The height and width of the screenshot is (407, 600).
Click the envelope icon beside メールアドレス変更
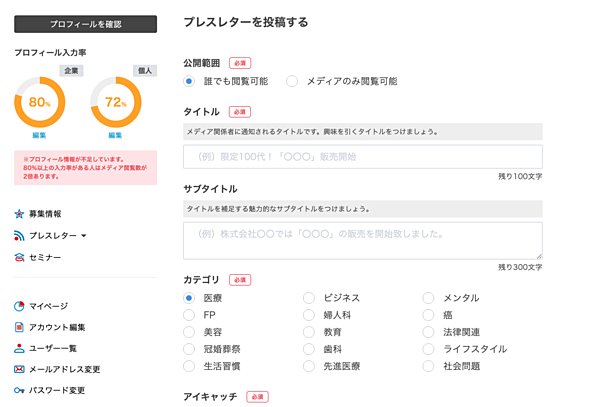pyautogui.click(x=19, y=369)
